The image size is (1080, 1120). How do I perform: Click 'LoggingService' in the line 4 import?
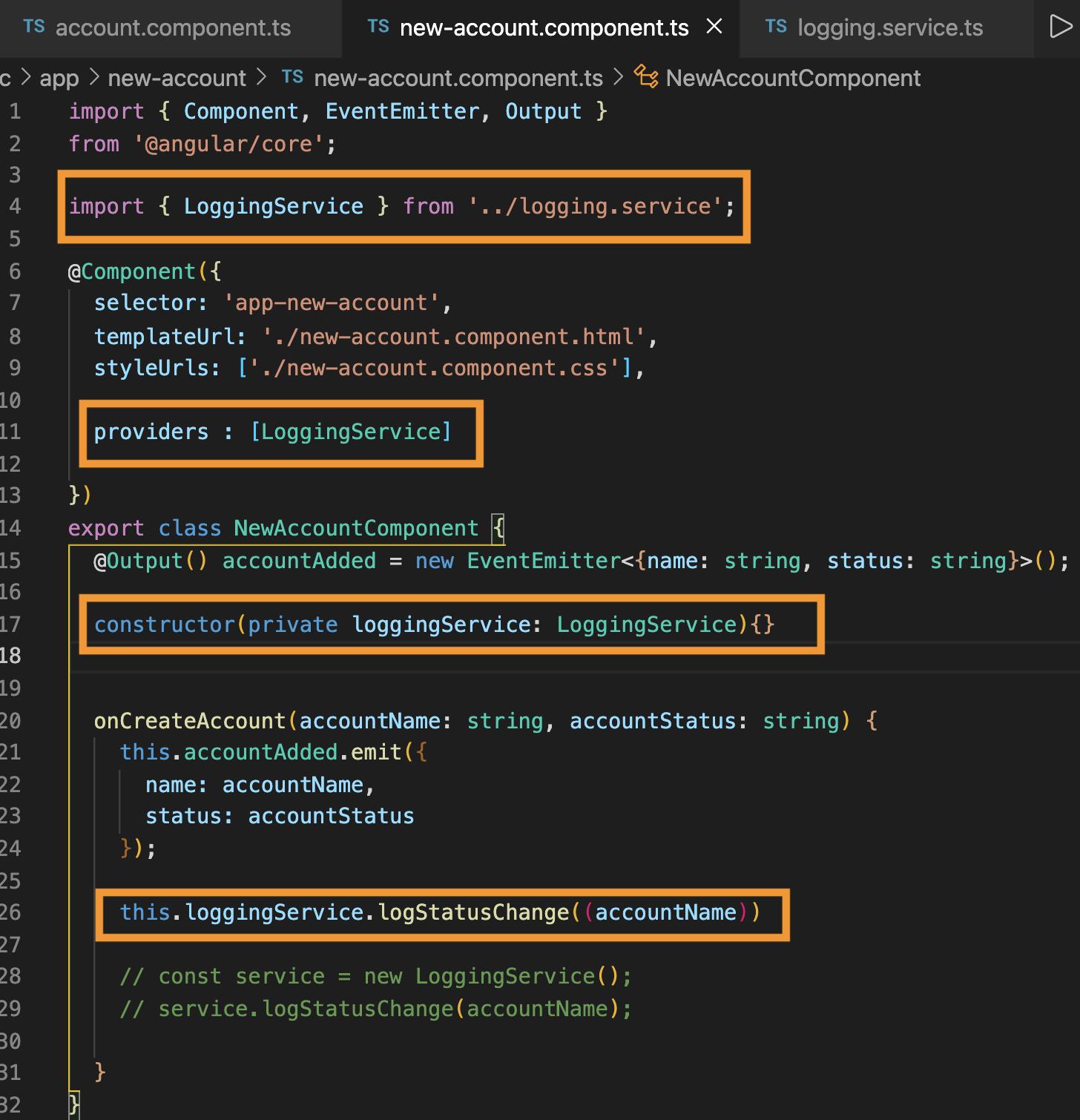(274, 206)
